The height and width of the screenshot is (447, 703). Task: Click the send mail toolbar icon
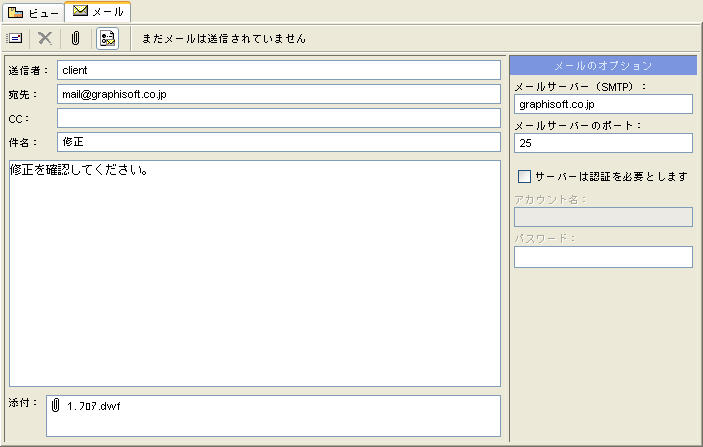tap(14, 38)
